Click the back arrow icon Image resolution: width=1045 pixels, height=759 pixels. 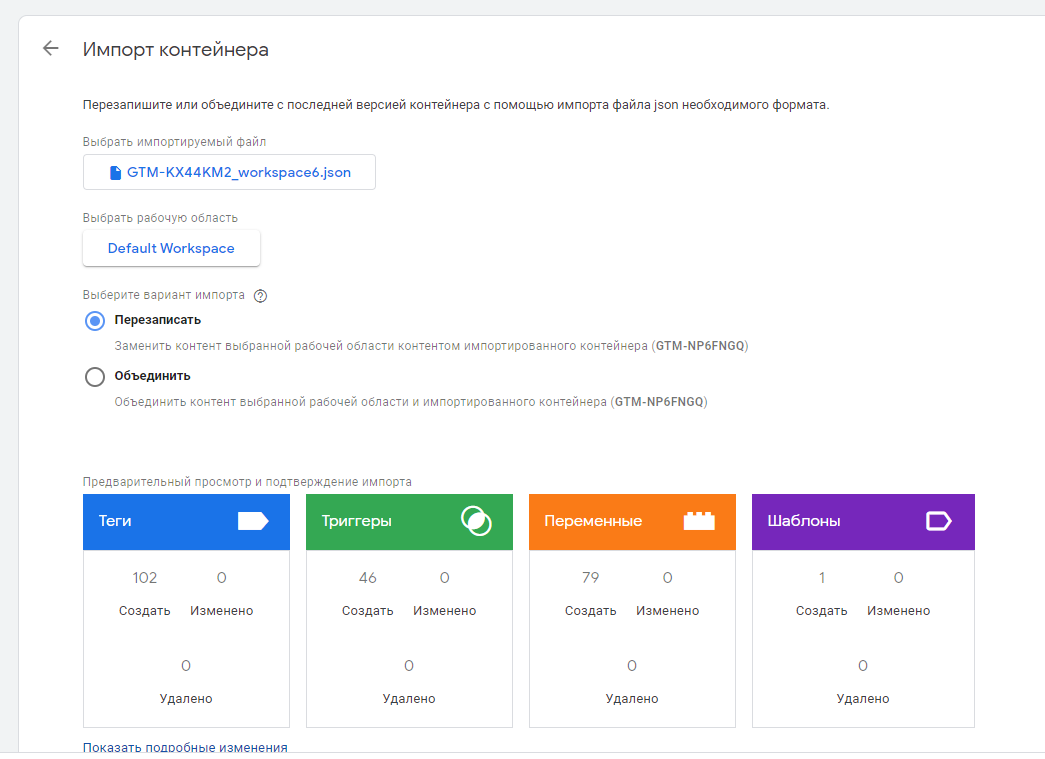(51, 49)
